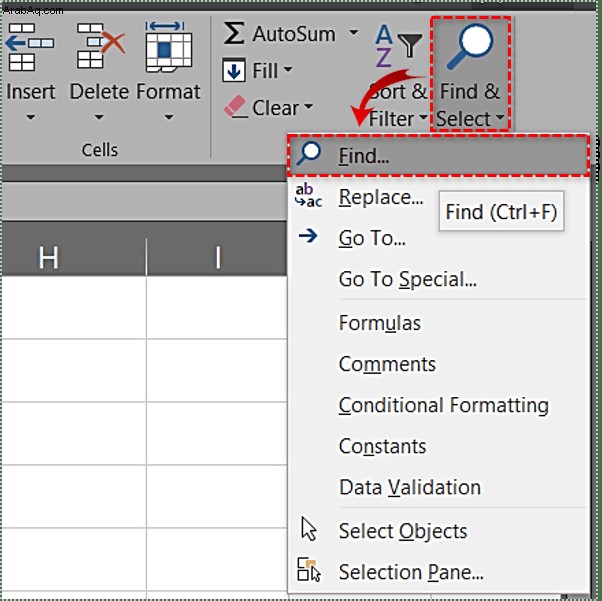The image size is (602, 601).
Task: Click the first cell under column I
Action: click(217, 307)
